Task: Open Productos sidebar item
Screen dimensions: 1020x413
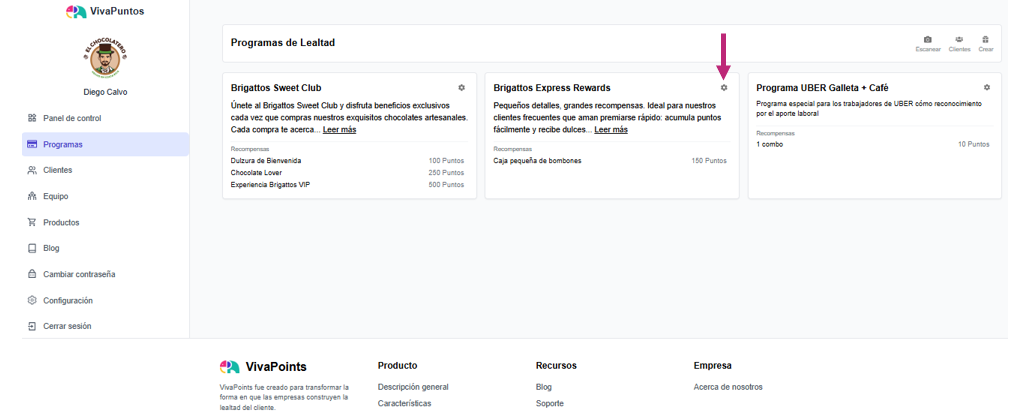Action: 105,222
